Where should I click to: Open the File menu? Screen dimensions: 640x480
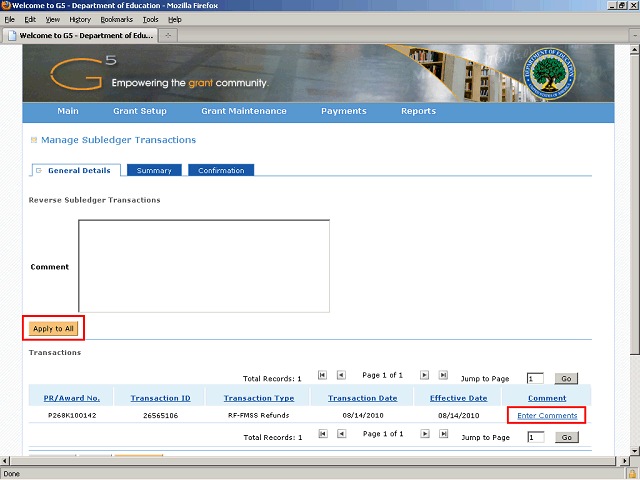9,20
